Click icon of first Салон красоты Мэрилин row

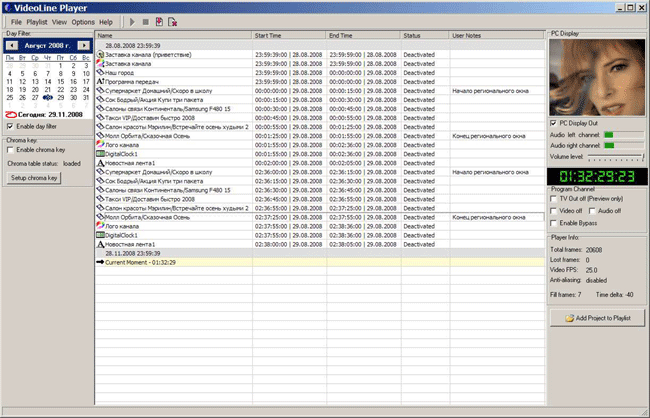(x=100, y=127)
